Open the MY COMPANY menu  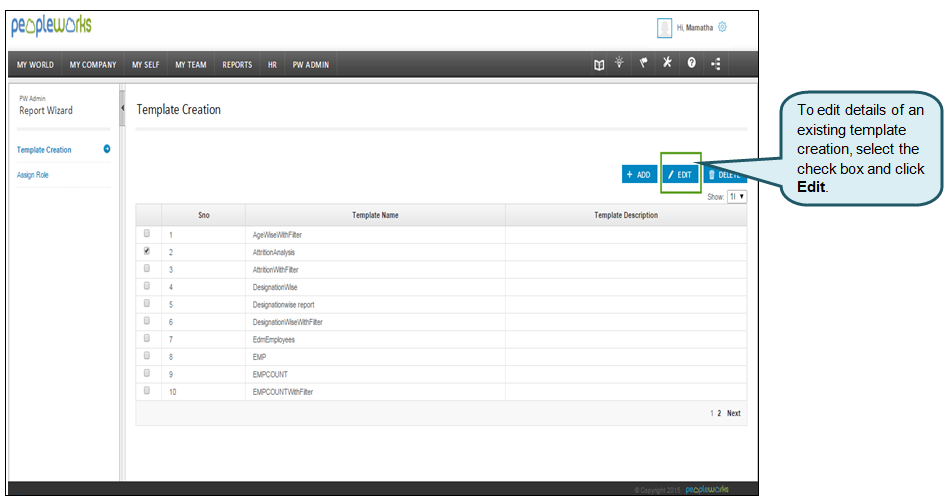[93, 65]
